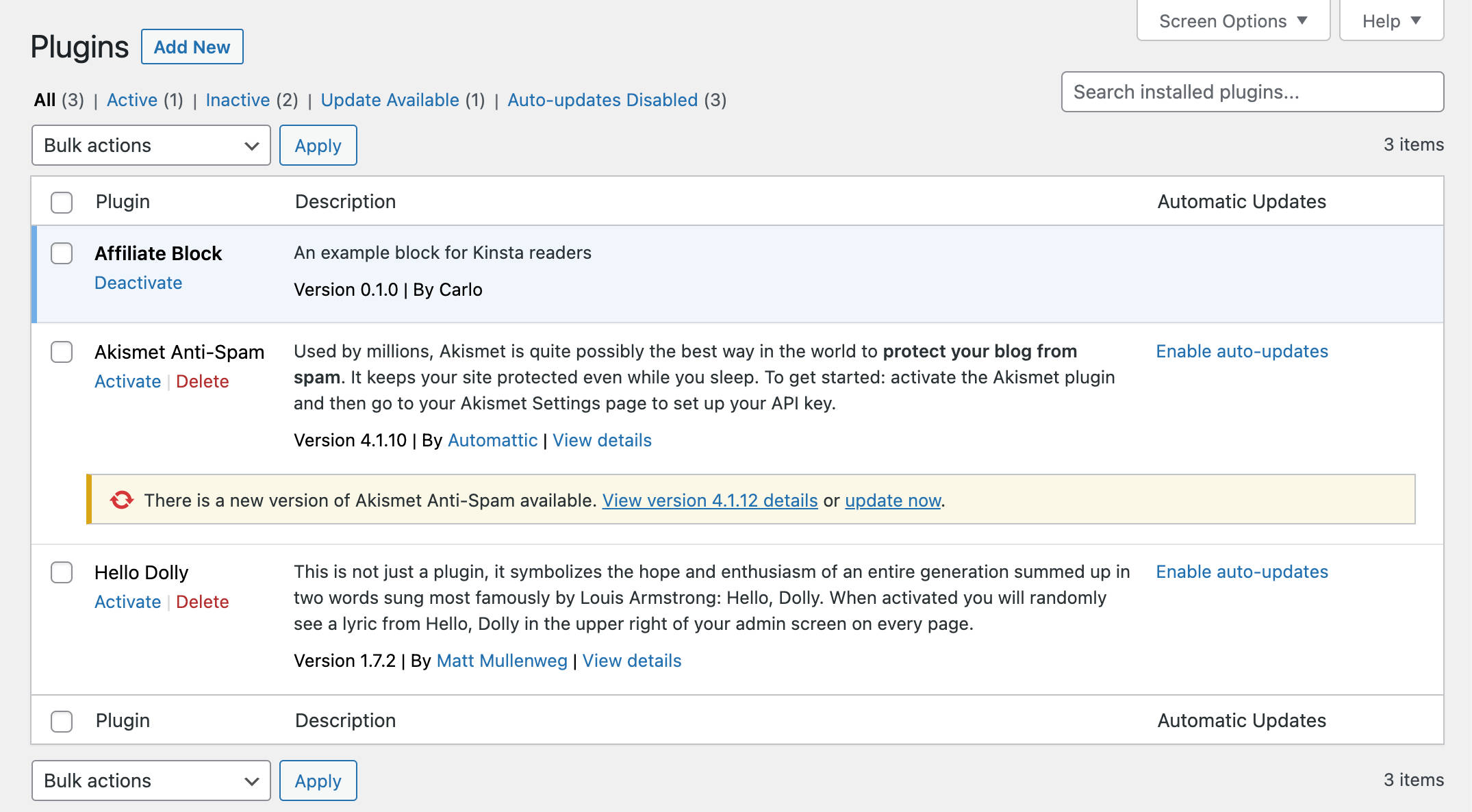Enable auto-updates for Hello Dolly

(1242, 572)
